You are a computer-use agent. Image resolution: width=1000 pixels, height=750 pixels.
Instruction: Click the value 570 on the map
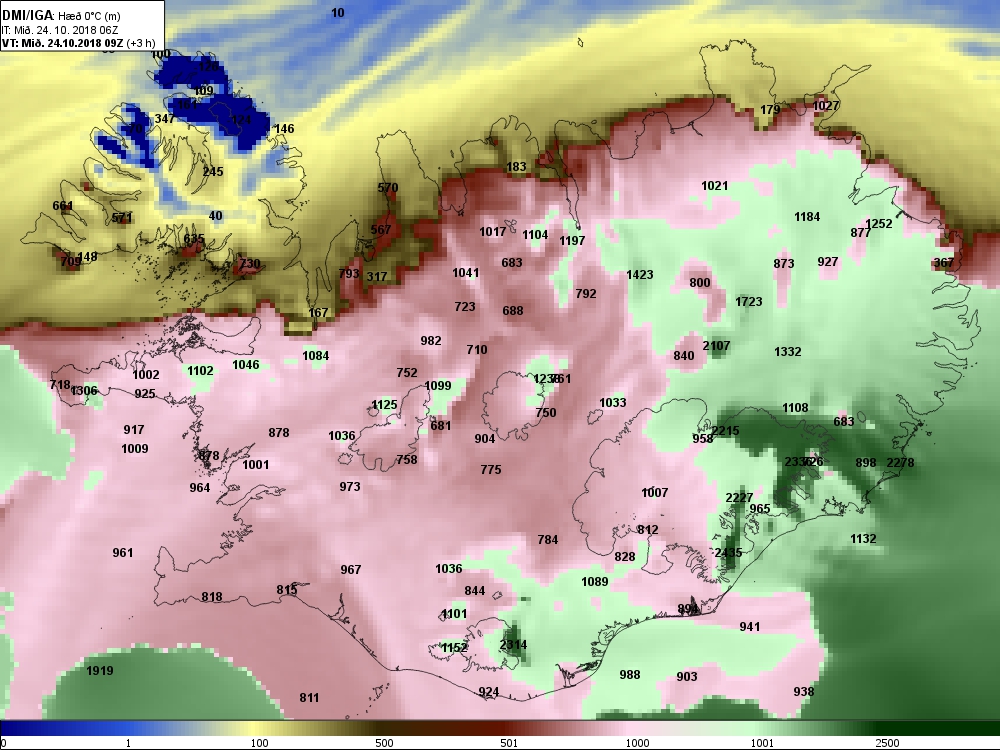coord(388,188)
